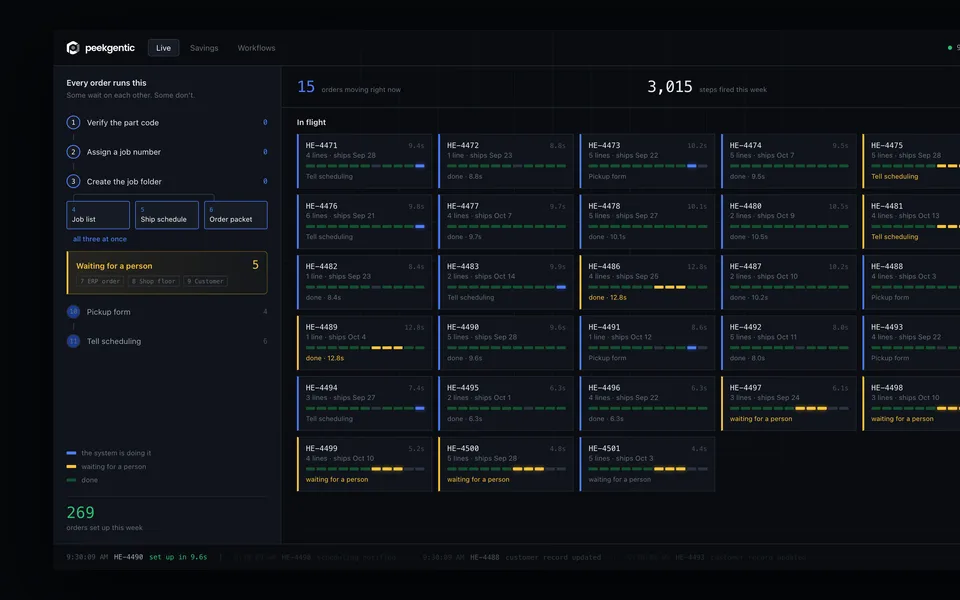This screenshot has height=600, width=960.
Task: Select Pickup form step in the sidebar
Action: 108,312
